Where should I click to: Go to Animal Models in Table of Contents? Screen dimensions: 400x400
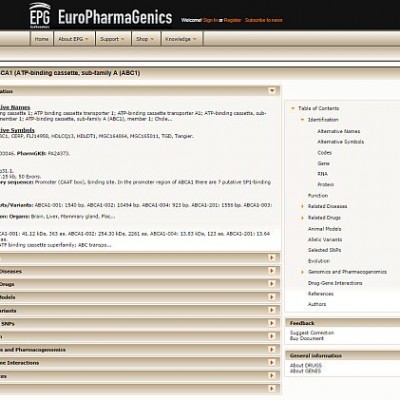pos(325,229)
